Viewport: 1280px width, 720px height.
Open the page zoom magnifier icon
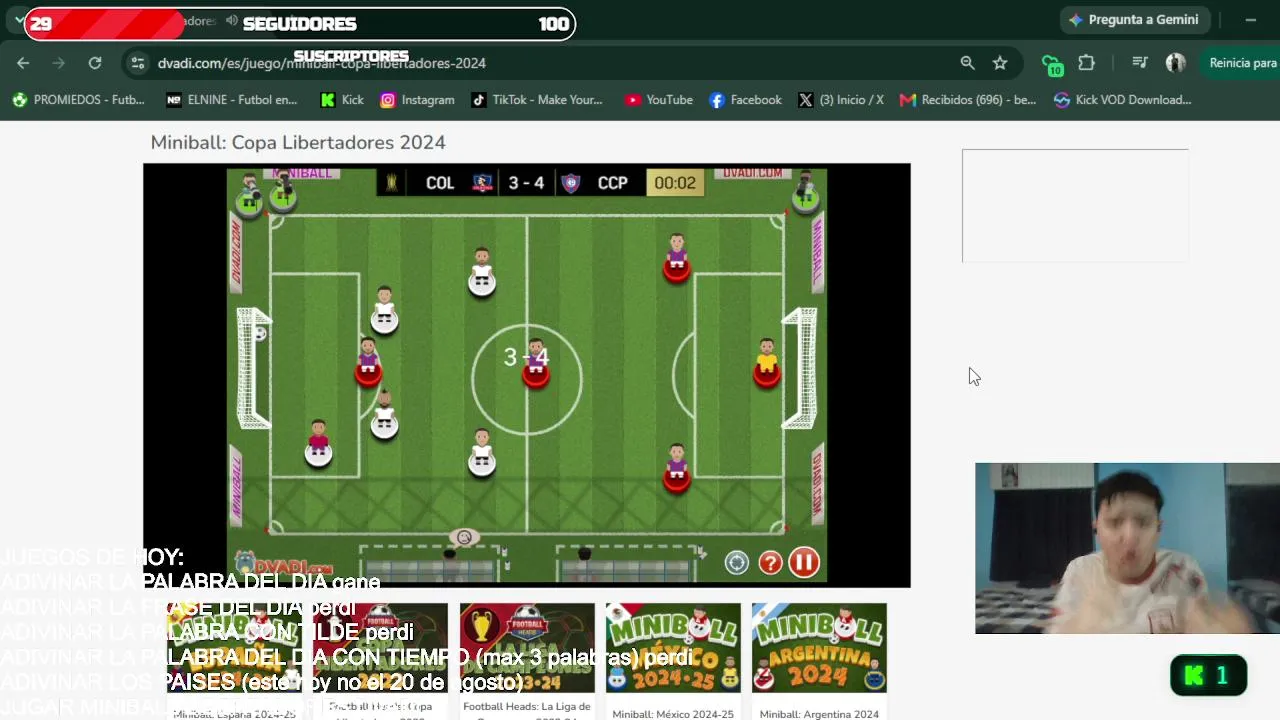coord(967,63)
